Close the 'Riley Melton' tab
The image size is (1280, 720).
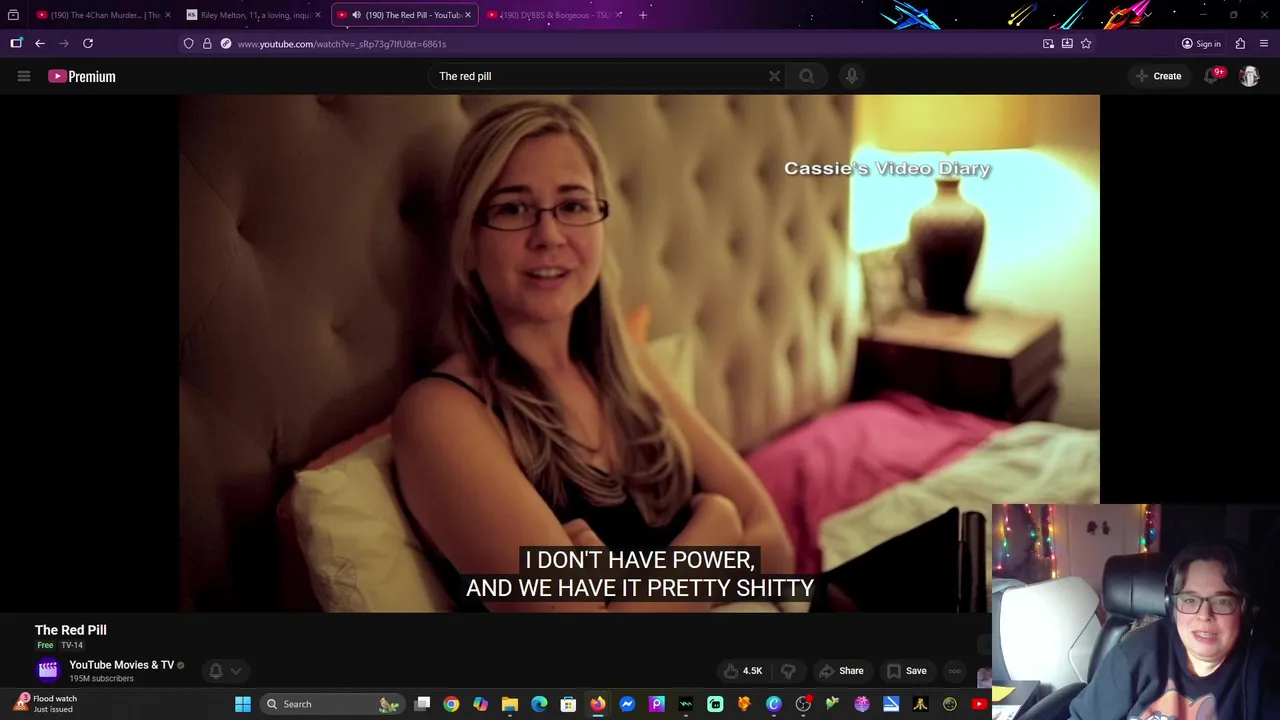318,15
